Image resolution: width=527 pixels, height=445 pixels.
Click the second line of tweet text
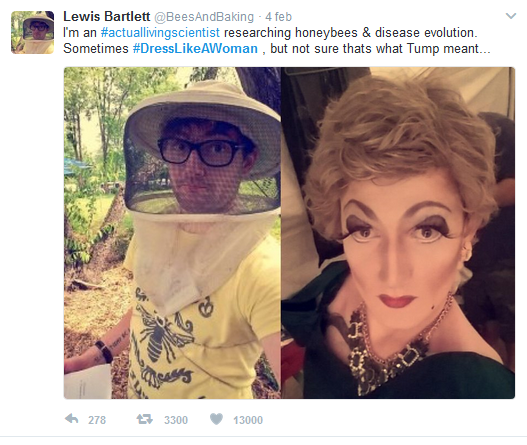pos(277,48)
